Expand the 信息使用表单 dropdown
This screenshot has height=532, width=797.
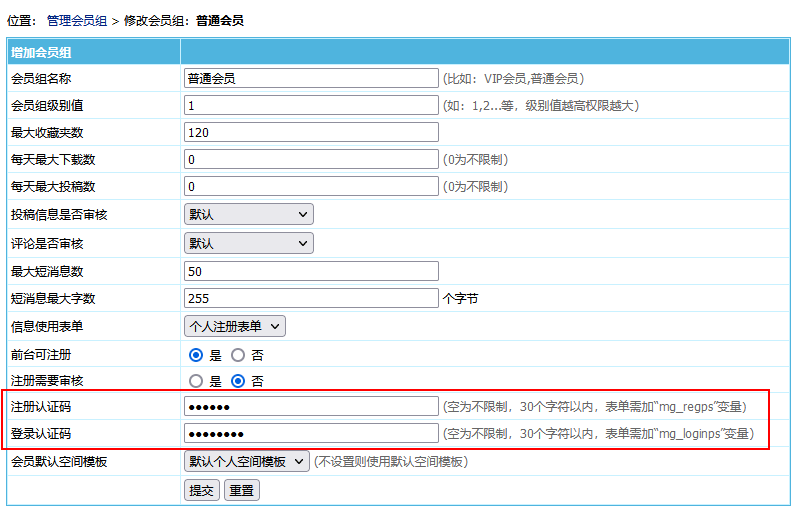tap(235, 326)
